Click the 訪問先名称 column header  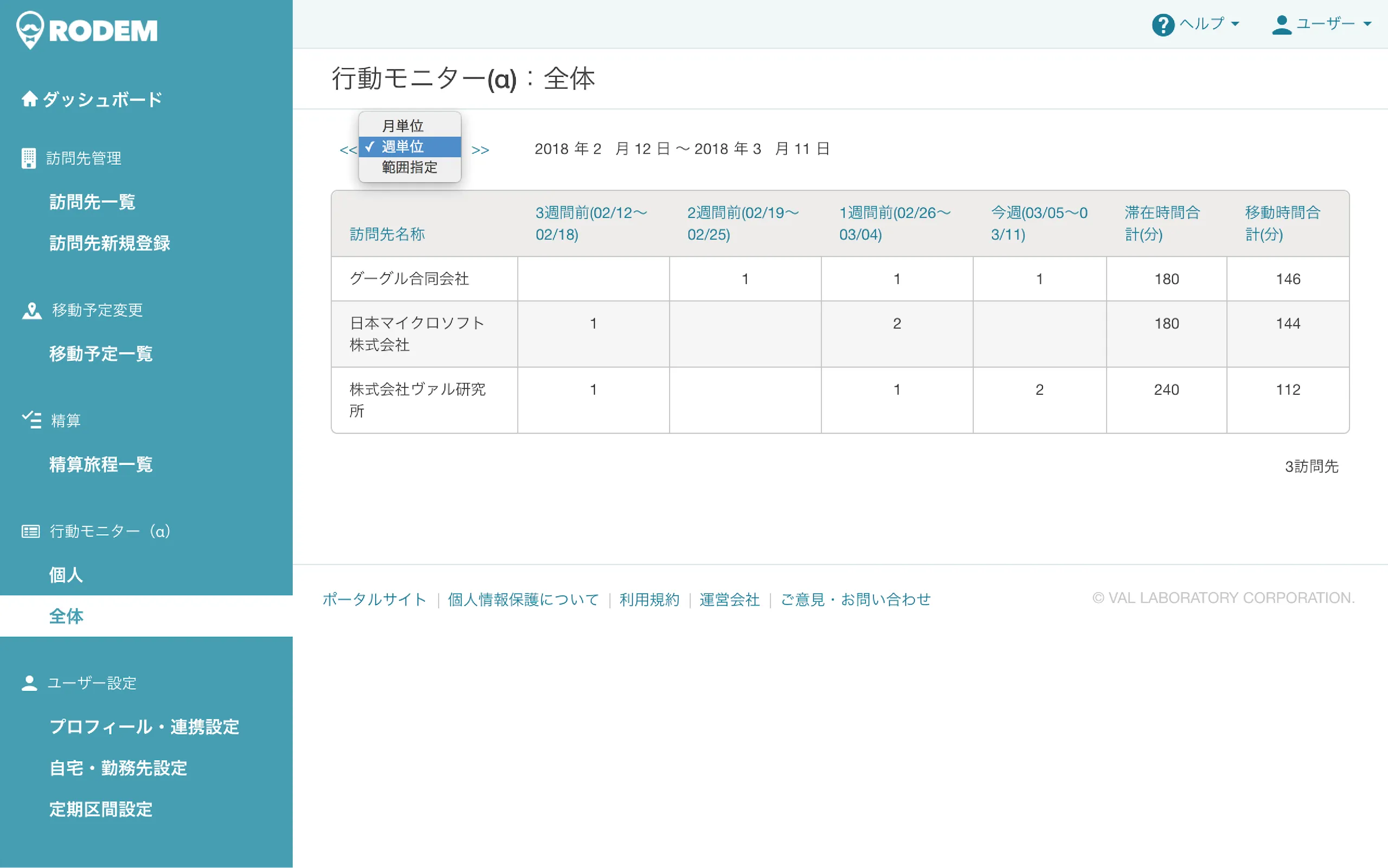388,234
